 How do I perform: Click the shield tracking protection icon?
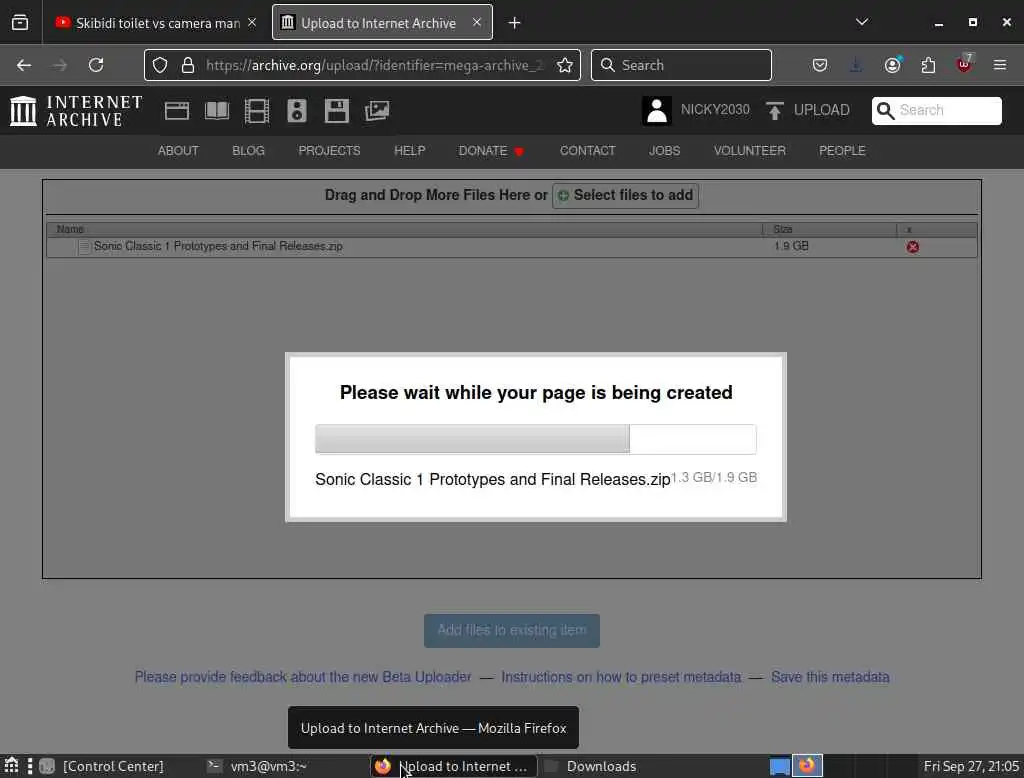[x=160, y=65]
